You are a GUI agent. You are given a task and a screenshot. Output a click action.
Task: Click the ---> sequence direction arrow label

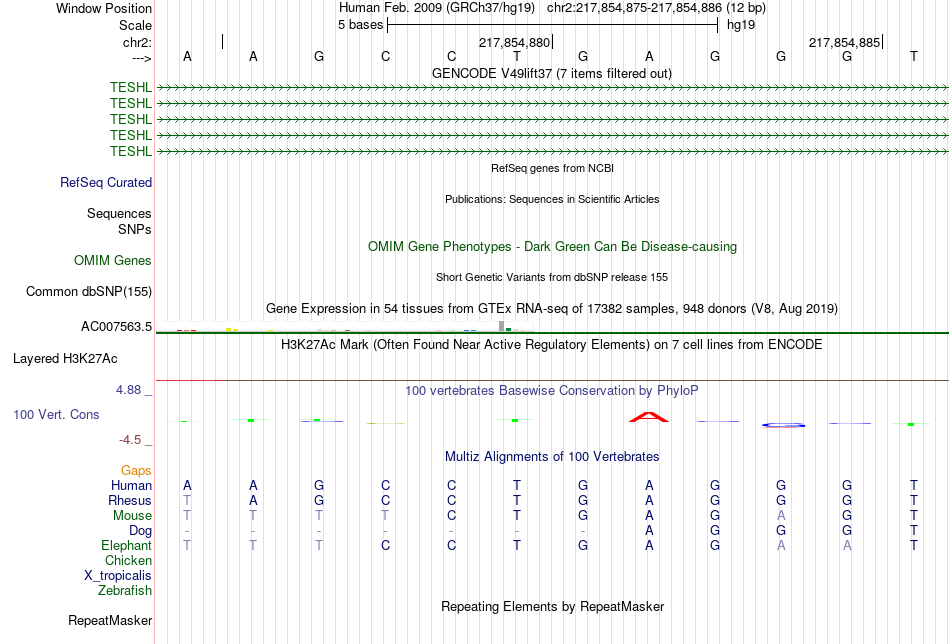[x=141, y=58]
